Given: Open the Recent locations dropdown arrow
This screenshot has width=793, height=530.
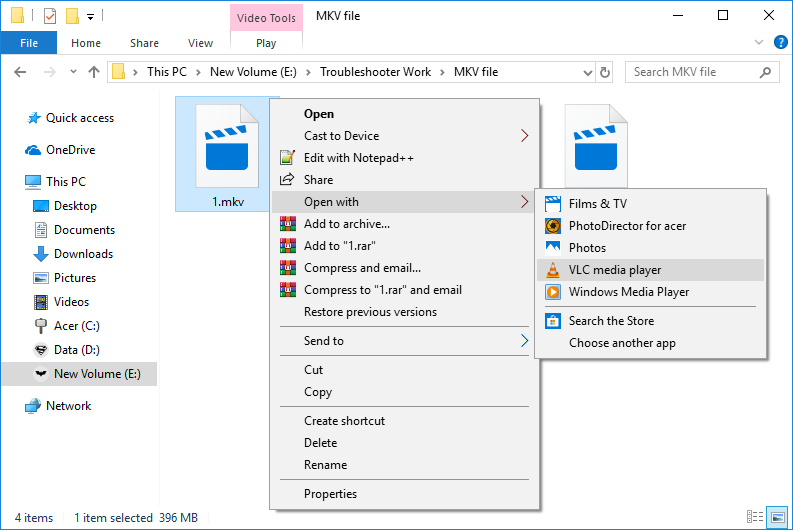Looking at the screenshot, I should (x=73, y=72).
